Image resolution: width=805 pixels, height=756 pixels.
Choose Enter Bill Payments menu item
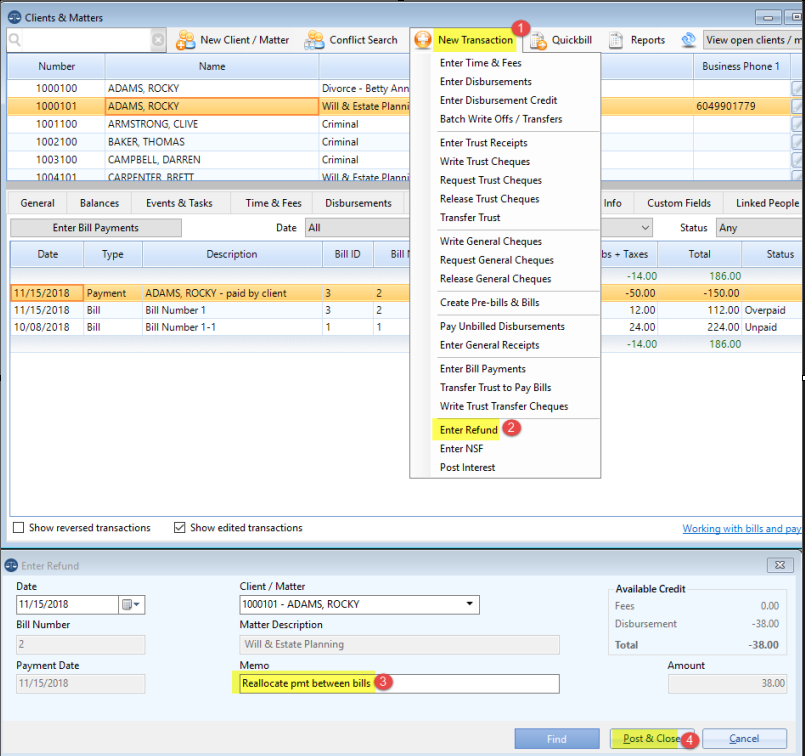[x=483, y=369]
